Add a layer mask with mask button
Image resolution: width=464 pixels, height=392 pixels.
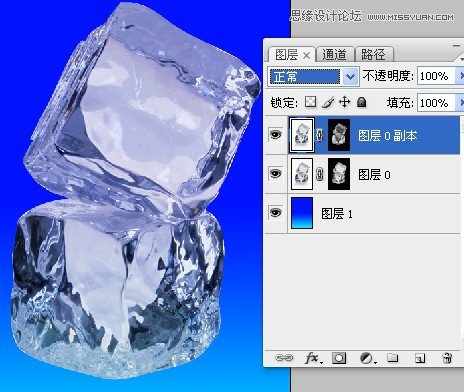pyautogui.click(x=339, y=358)
